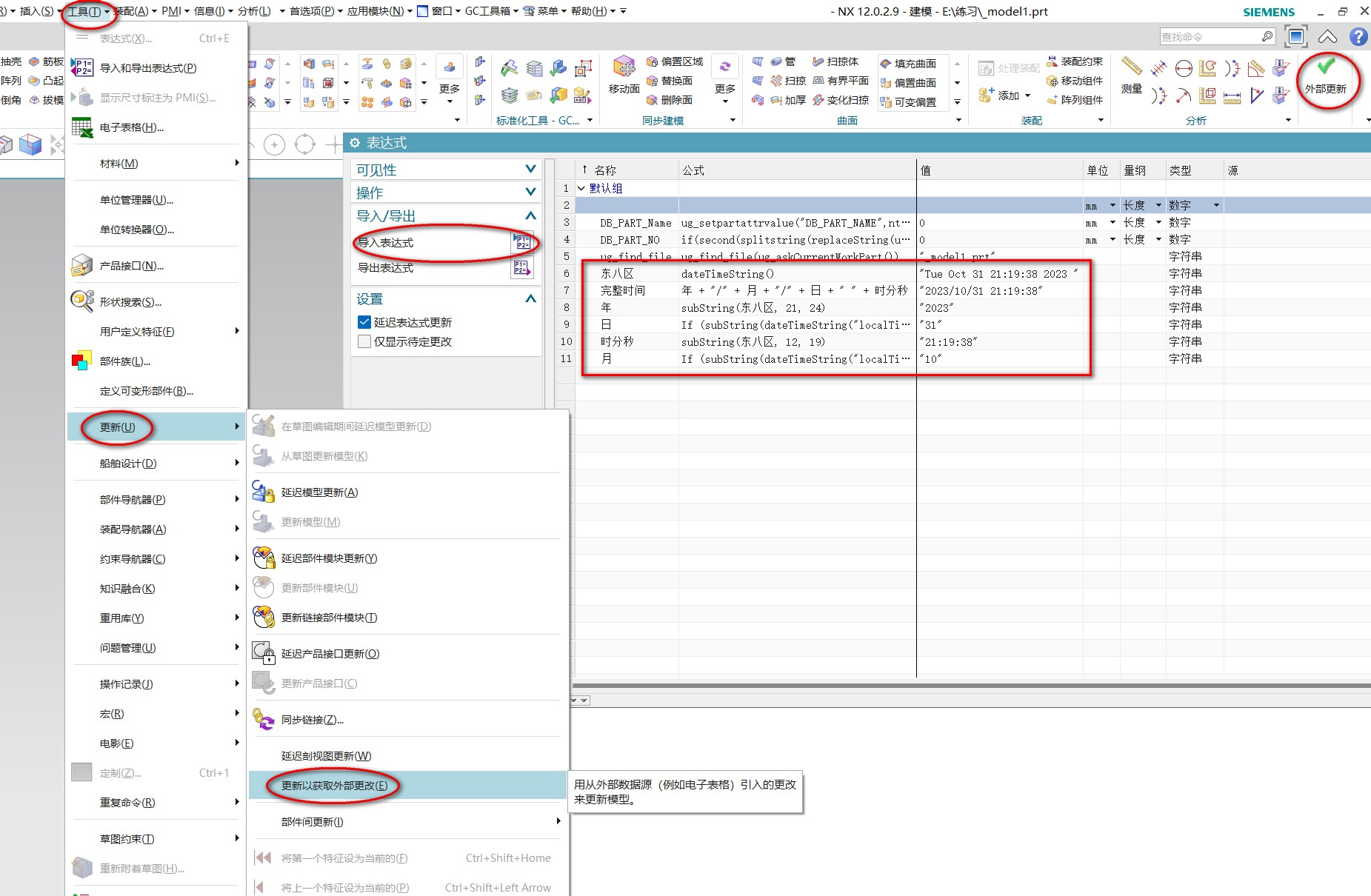Click the 有界平面 tool
This screenshot has height=896, width=1371.
[x=841, y=81]
